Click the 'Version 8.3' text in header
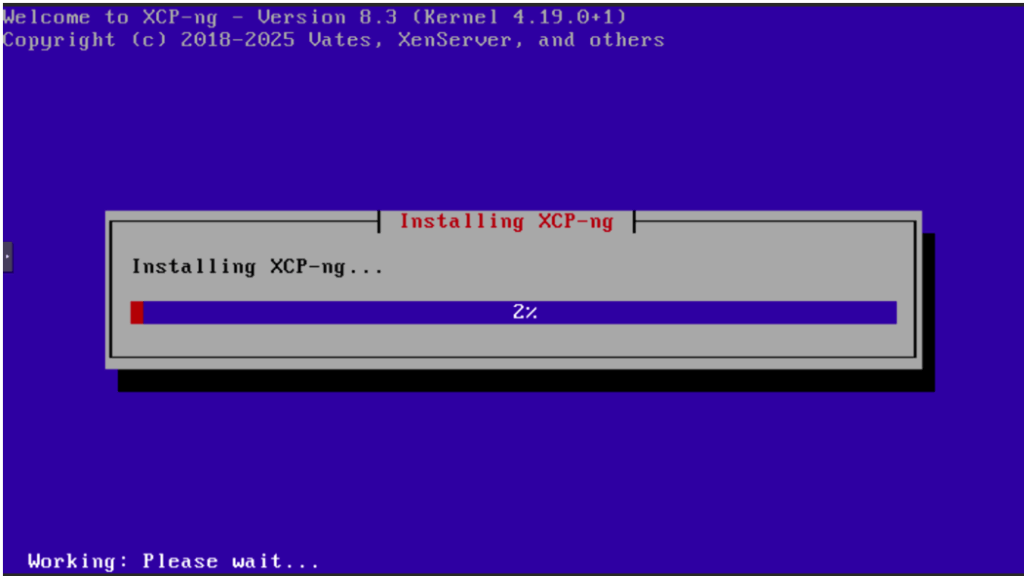This screenshot has height=576, width=1024. point(327,17)
